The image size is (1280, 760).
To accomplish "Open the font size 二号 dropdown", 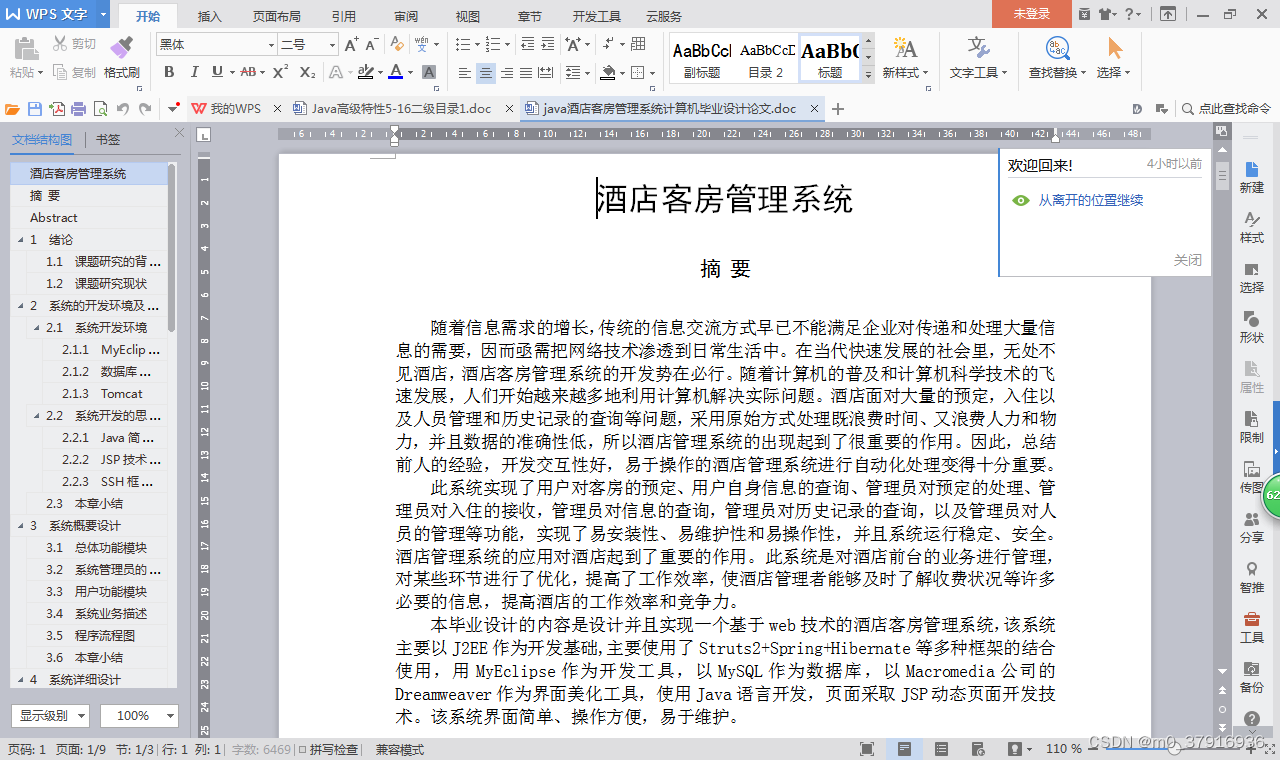I will click(332, 45).
